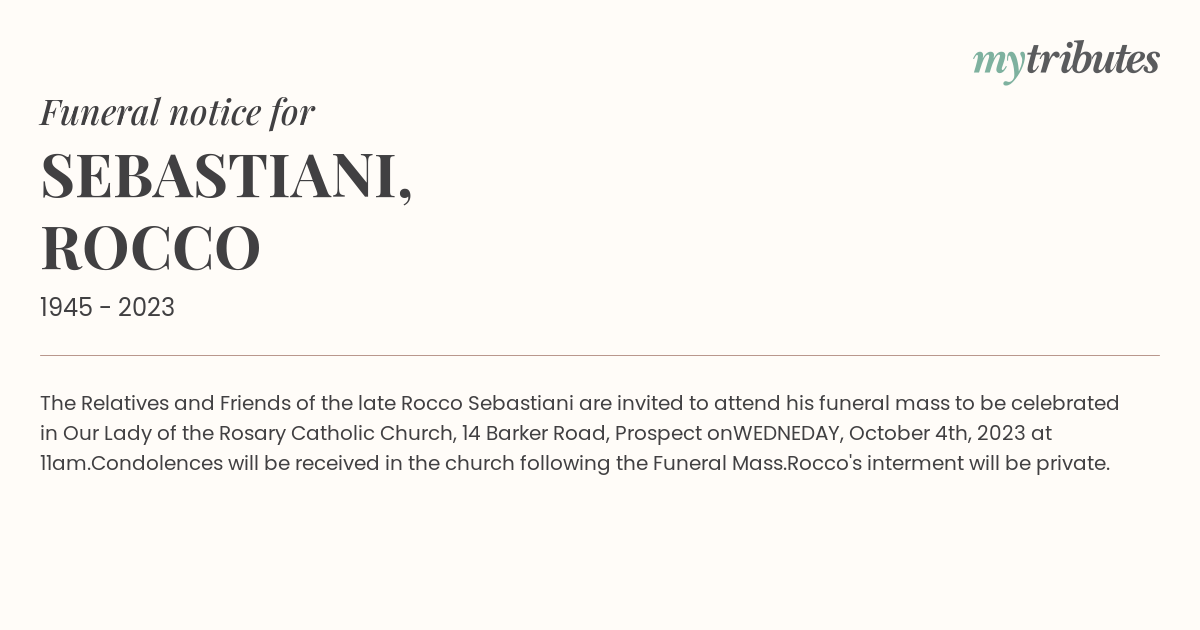Click the word 'WEDNEDAY' in the notice
This screenshot has width=1200, height=630.
tap(786, 433)
